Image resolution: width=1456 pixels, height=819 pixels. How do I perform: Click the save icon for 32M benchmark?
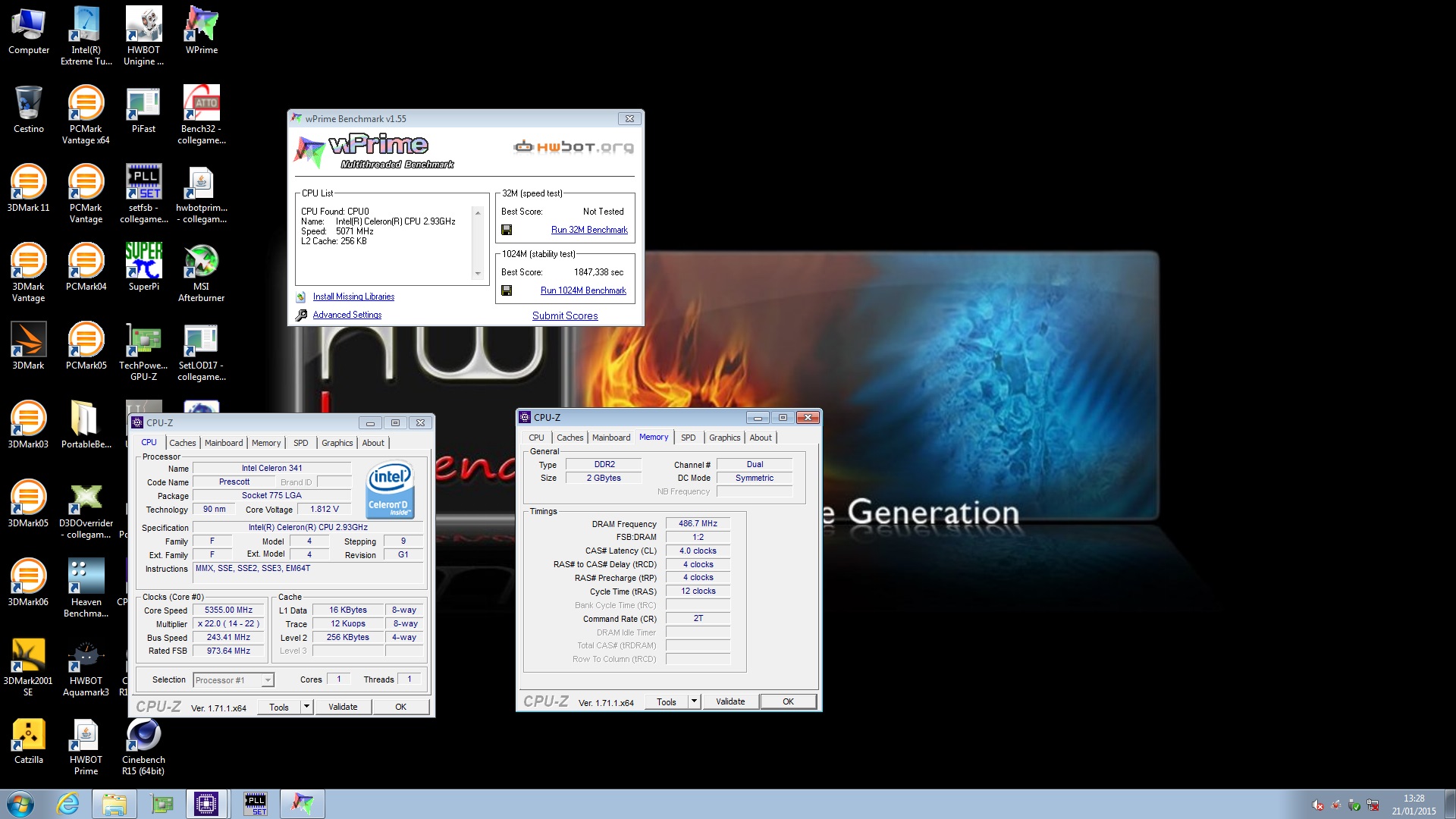(507, 230)
